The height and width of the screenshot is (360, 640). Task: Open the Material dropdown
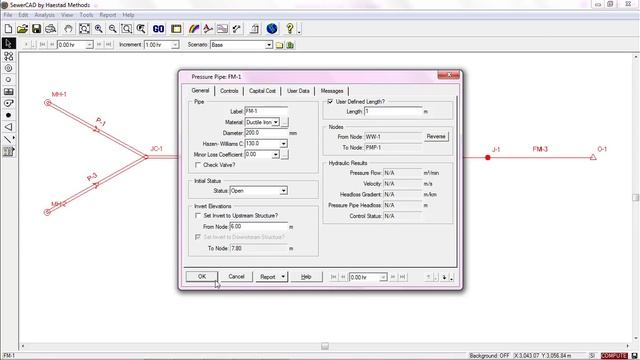(x=276, y=122)
